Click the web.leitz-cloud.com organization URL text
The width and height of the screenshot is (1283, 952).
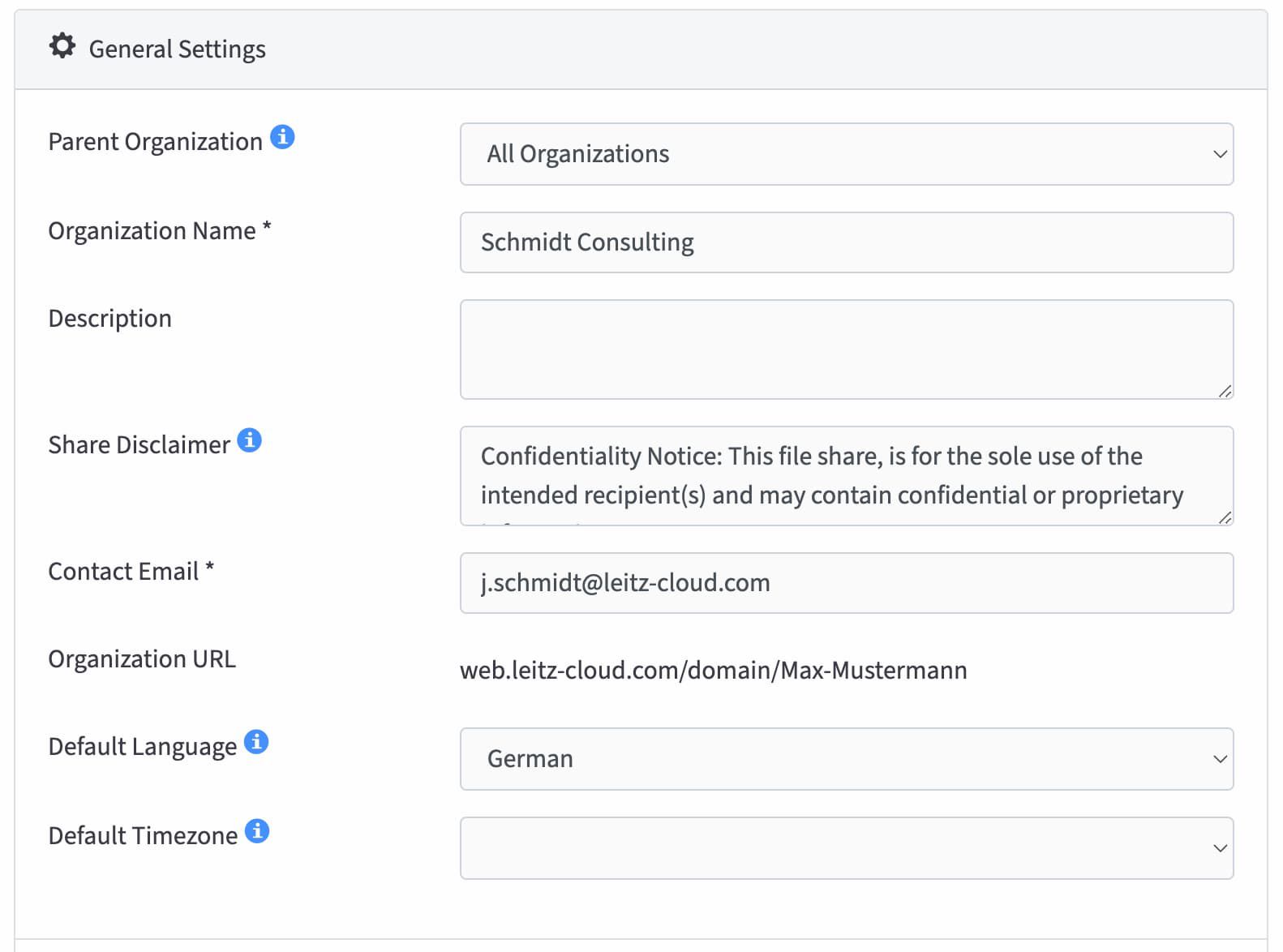pyautogui.click(x=713, y=671)
